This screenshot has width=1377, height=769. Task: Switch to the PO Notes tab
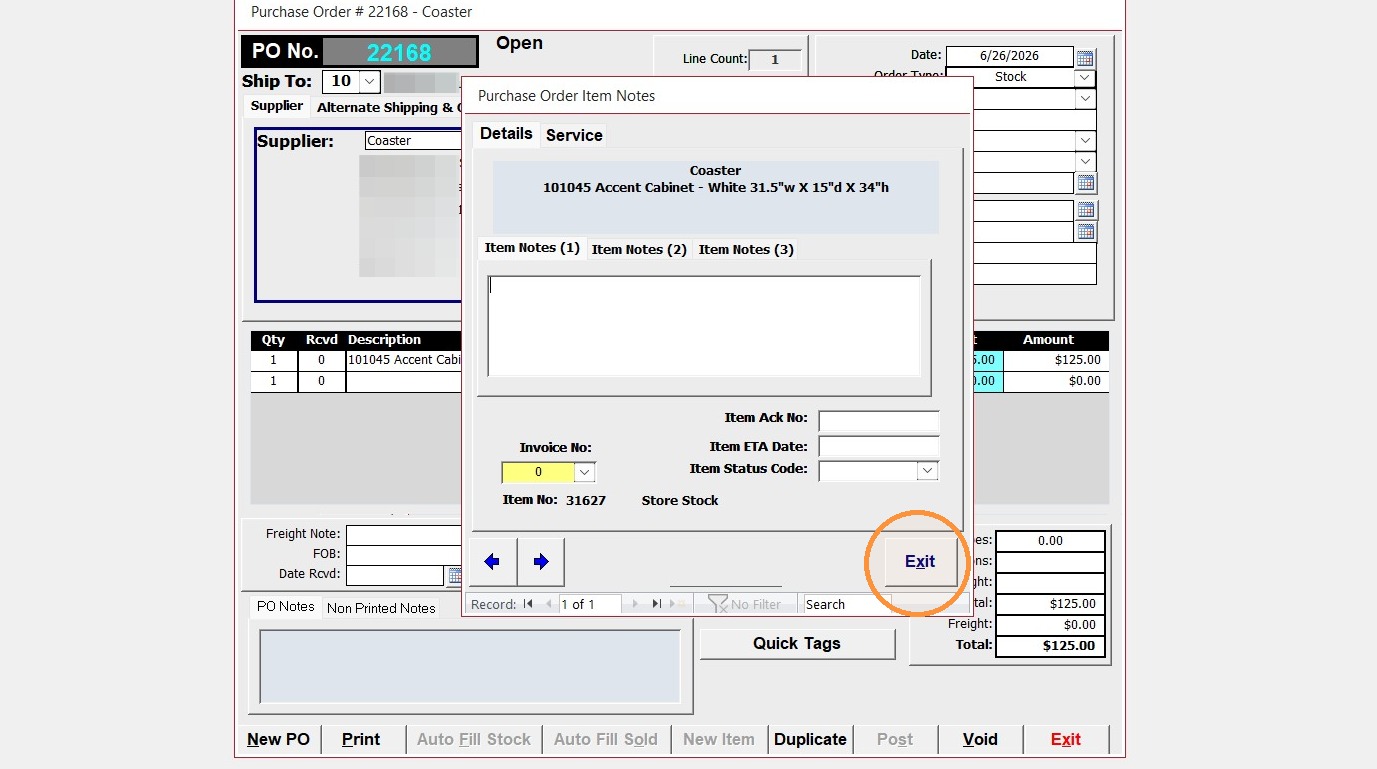pos(286,607)
